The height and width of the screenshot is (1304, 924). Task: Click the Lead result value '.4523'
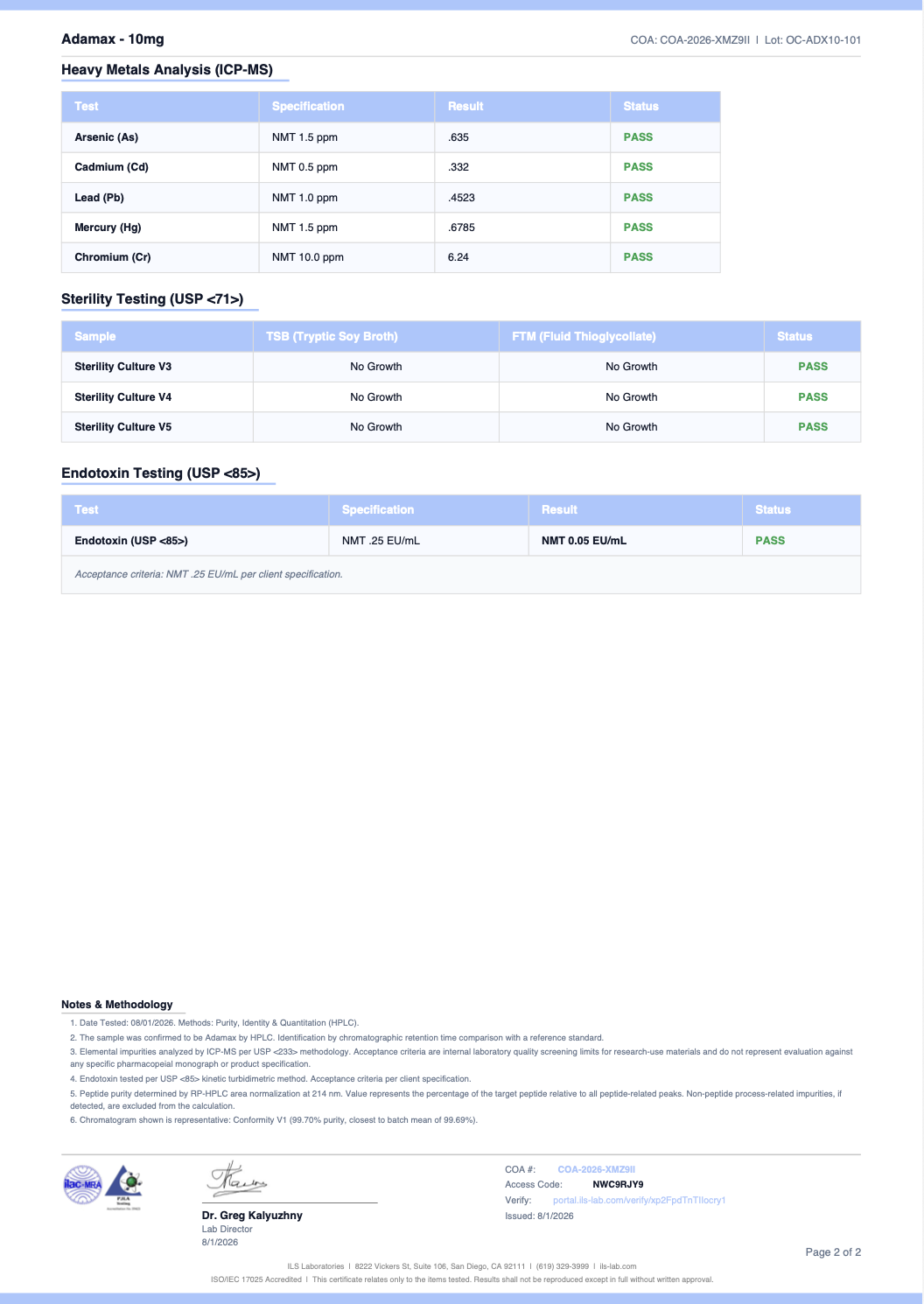click(461, 198)
